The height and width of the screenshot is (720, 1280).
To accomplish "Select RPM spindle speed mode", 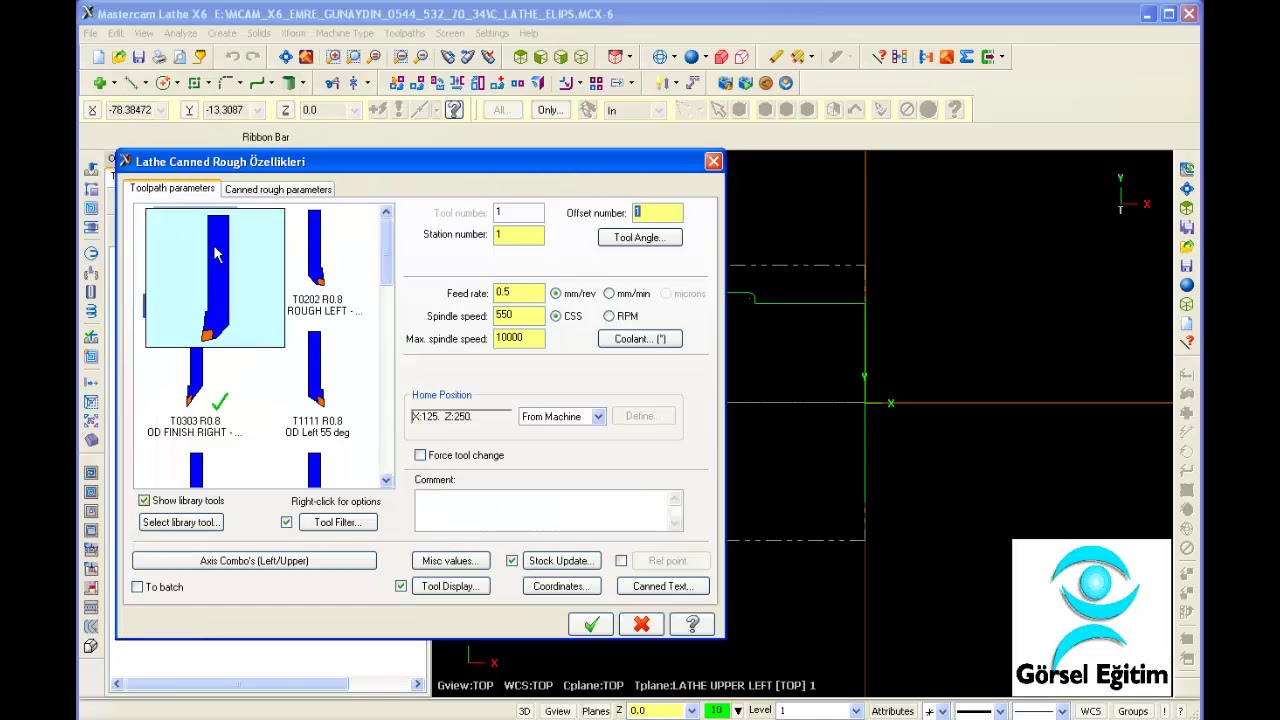I will coord(609,316).
